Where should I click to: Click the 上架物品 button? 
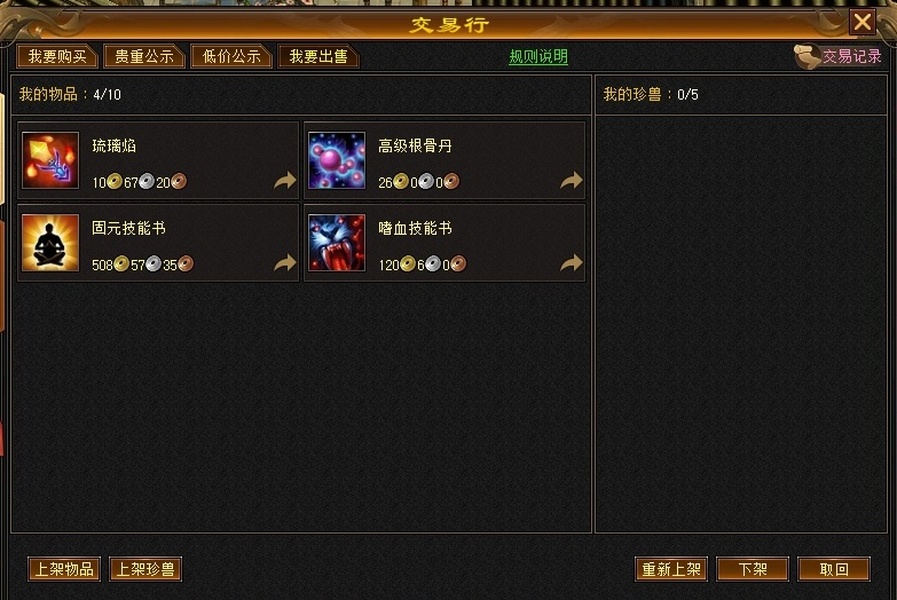(x=64, y=569)
